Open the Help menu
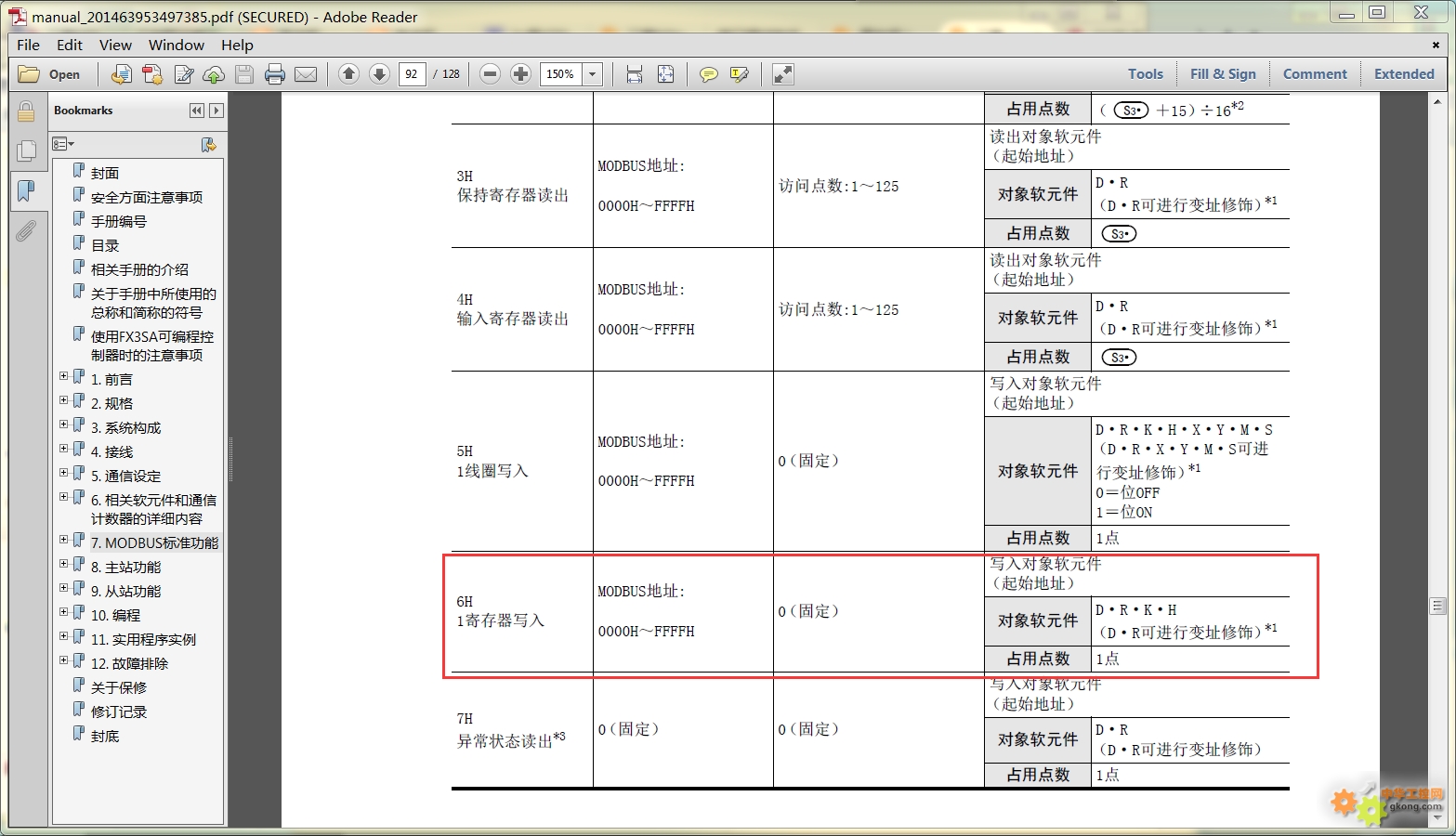The image size is (1456, 836). [237, 45]
